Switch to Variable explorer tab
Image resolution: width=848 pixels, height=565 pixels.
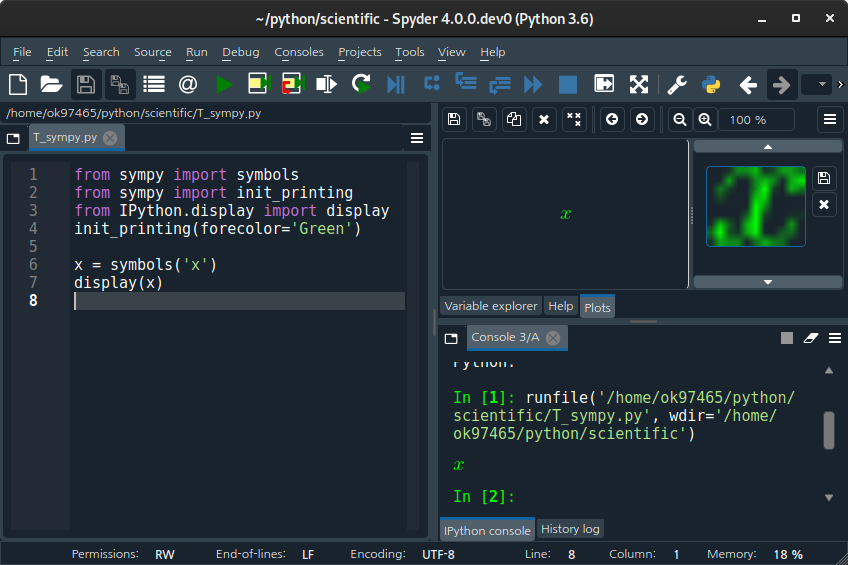(491, 306)
